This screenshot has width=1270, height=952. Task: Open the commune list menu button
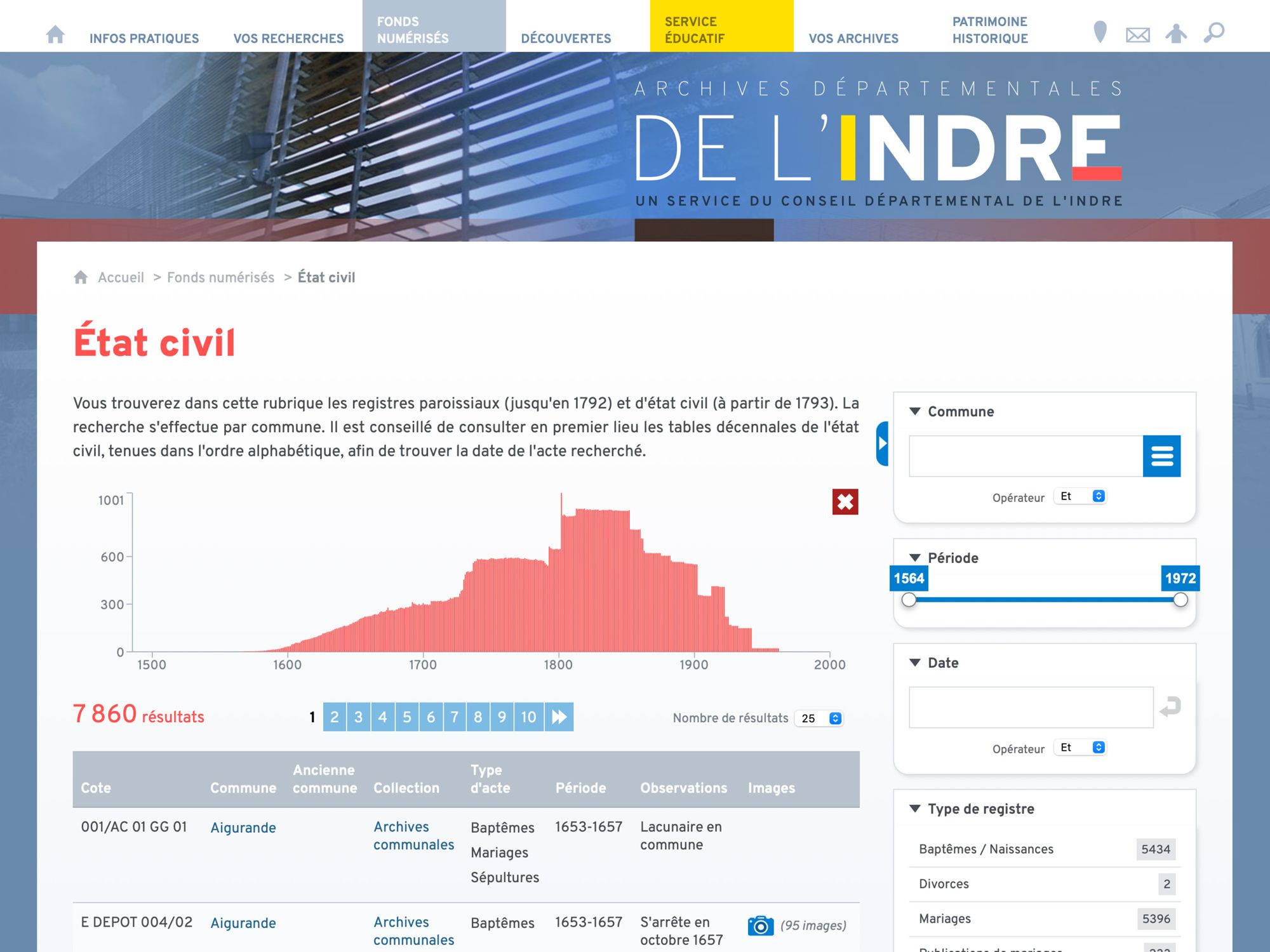tap(1161, 456)
